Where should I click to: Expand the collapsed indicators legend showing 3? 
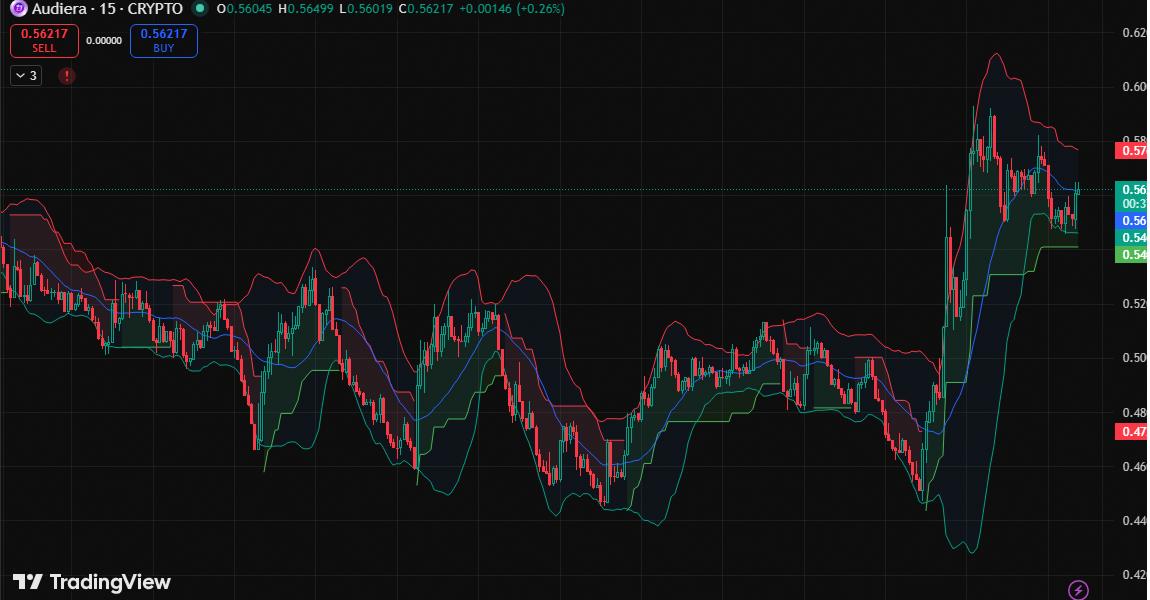coord(26,75)
